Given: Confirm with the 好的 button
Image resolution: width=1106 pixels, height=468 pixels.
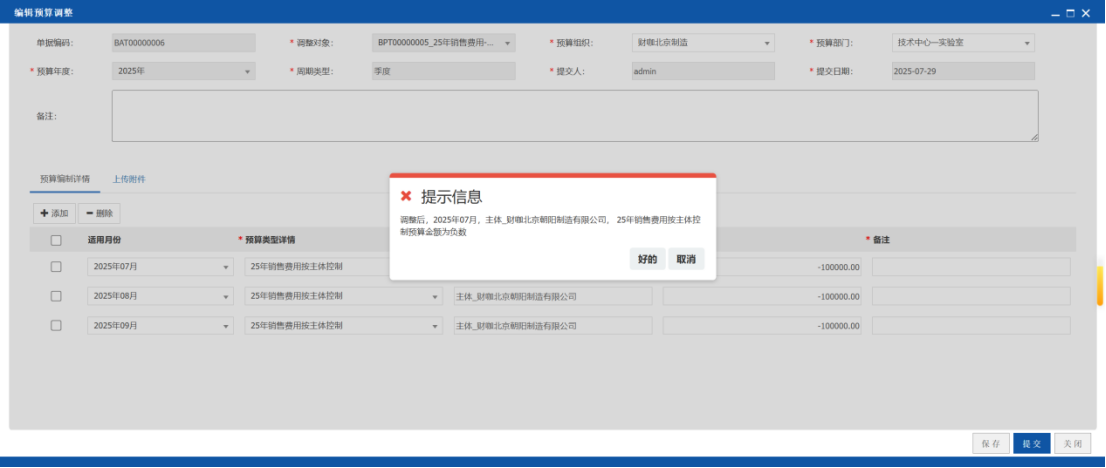Looking at the screenshot, I should click(648, 259).
